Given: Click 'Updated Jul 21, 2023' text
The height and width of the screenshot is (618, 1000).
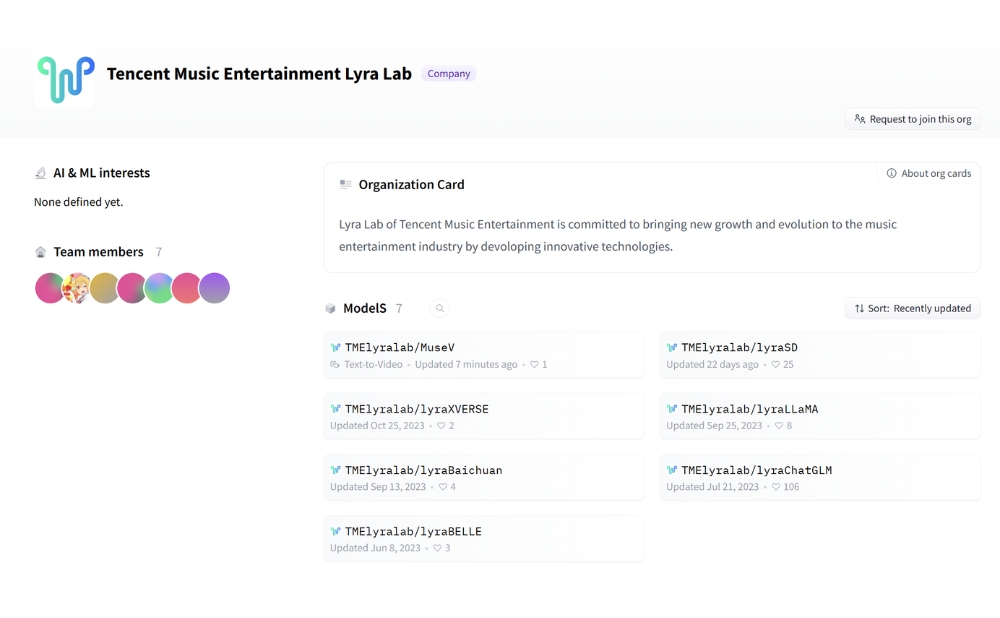Looking at the screenshot, I should coord(712,487).
